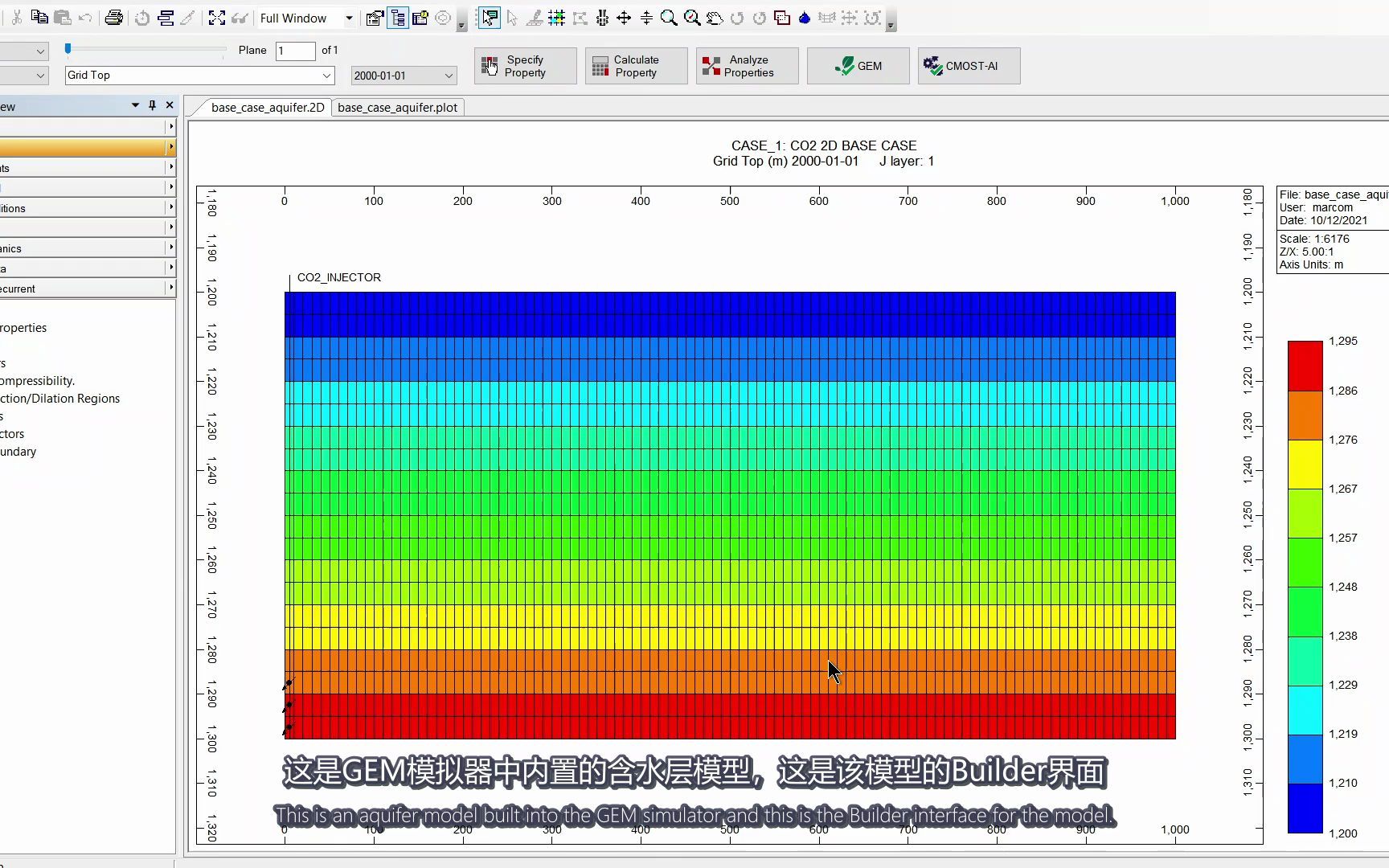Click the greyed glasses view icon
This screenshot has height=868, width=1389.
point(240,18)
